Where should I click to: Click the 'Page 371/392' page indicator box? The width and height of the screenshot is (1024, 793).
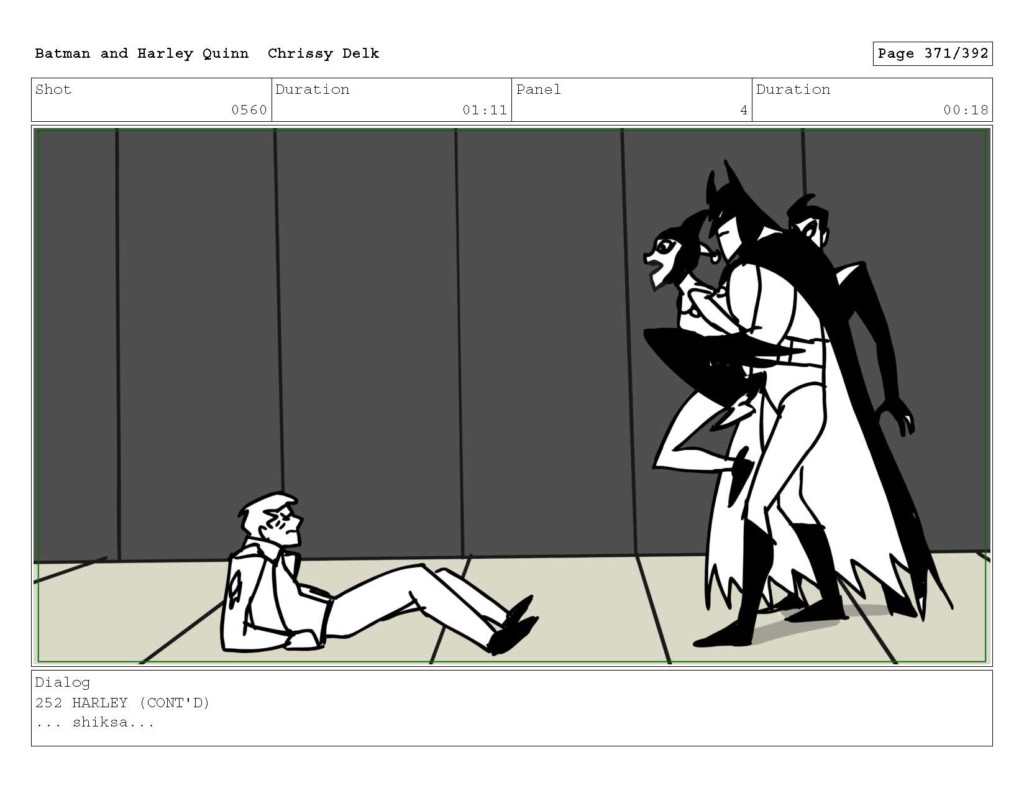click(x=932, y=54)
